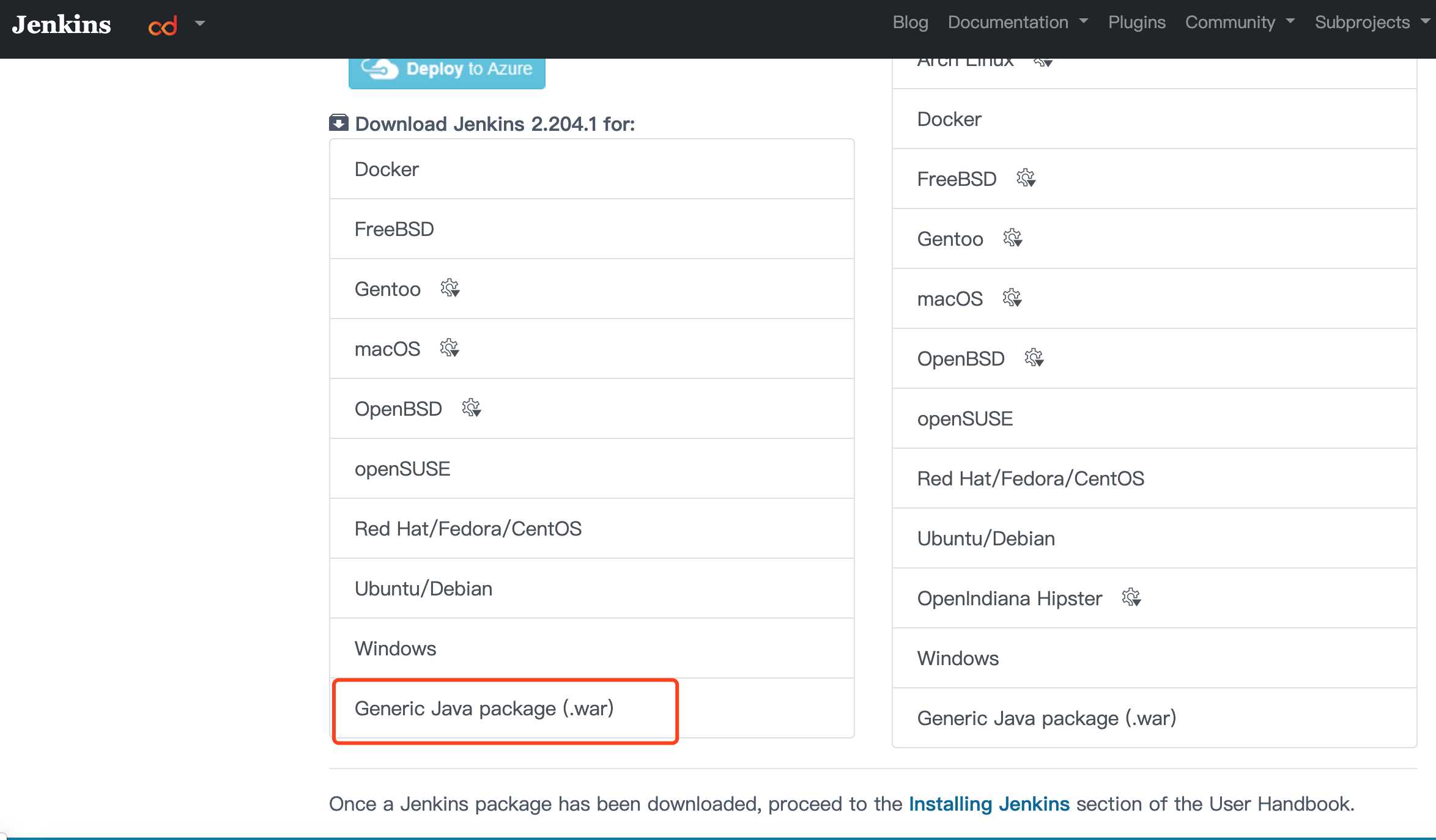Click the gear icon beside macOS in right list

[1012, 298]
